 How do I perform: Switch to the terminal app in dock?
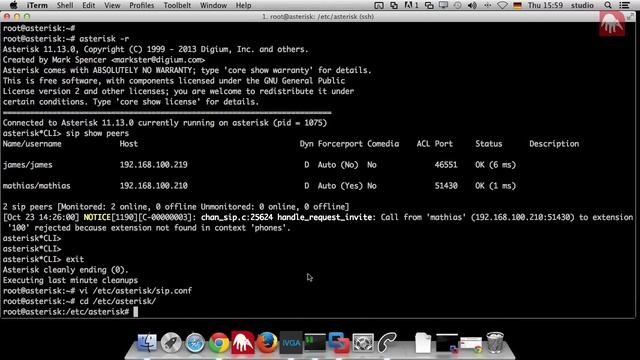click(315, 342)
